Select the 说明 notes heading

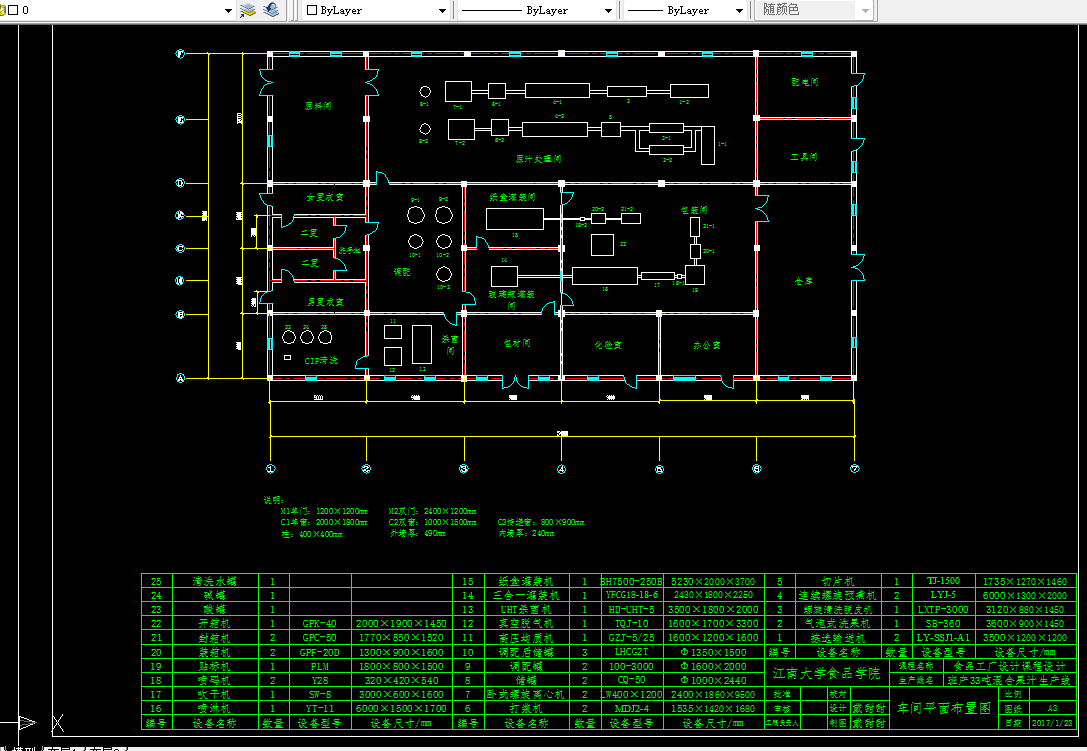(273, 500)
